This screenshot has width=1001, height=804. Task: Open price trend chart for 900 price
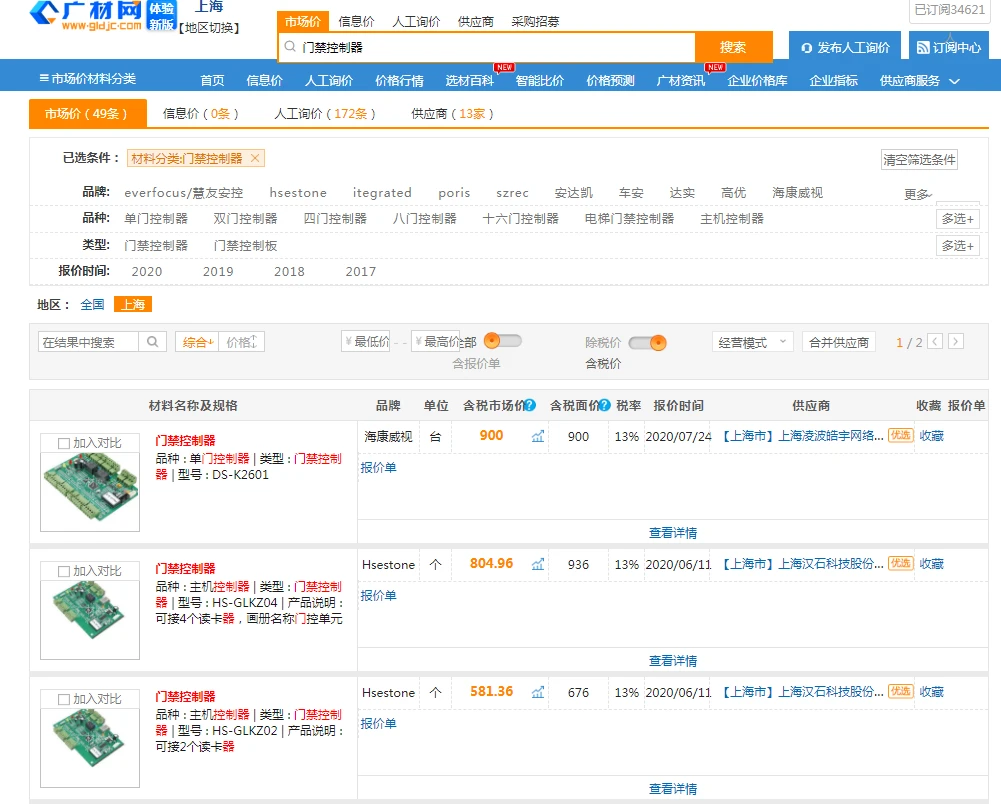(538, 437)
